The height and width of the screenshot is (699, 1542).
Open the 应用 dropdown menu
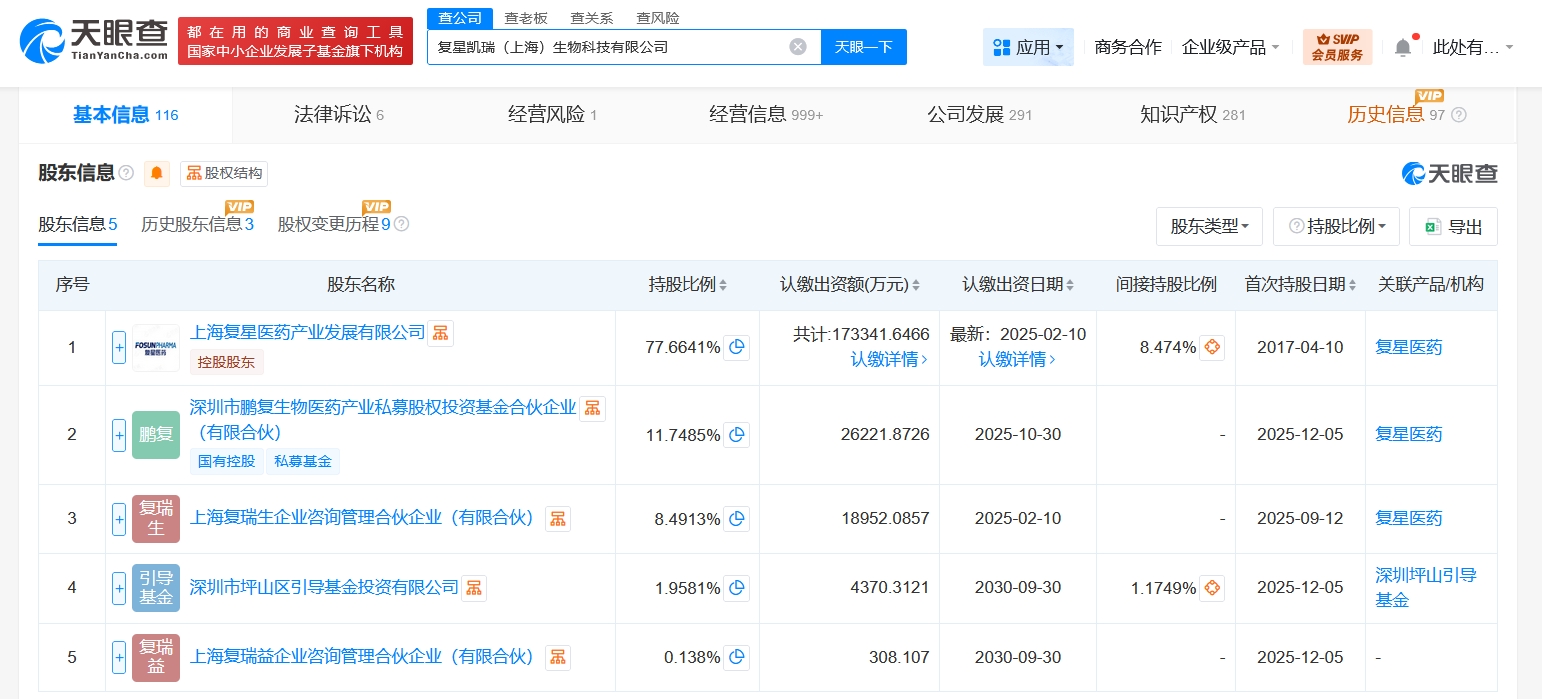click(x=1028, y=47)
